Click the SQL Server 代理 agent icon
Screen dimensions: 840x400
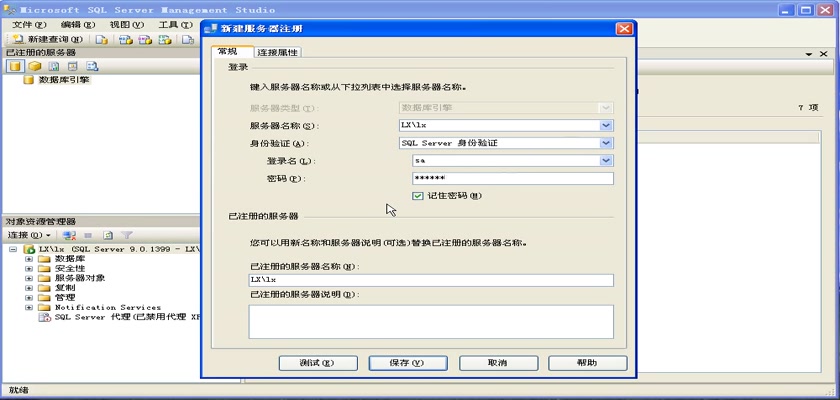(x=44, y=318)
